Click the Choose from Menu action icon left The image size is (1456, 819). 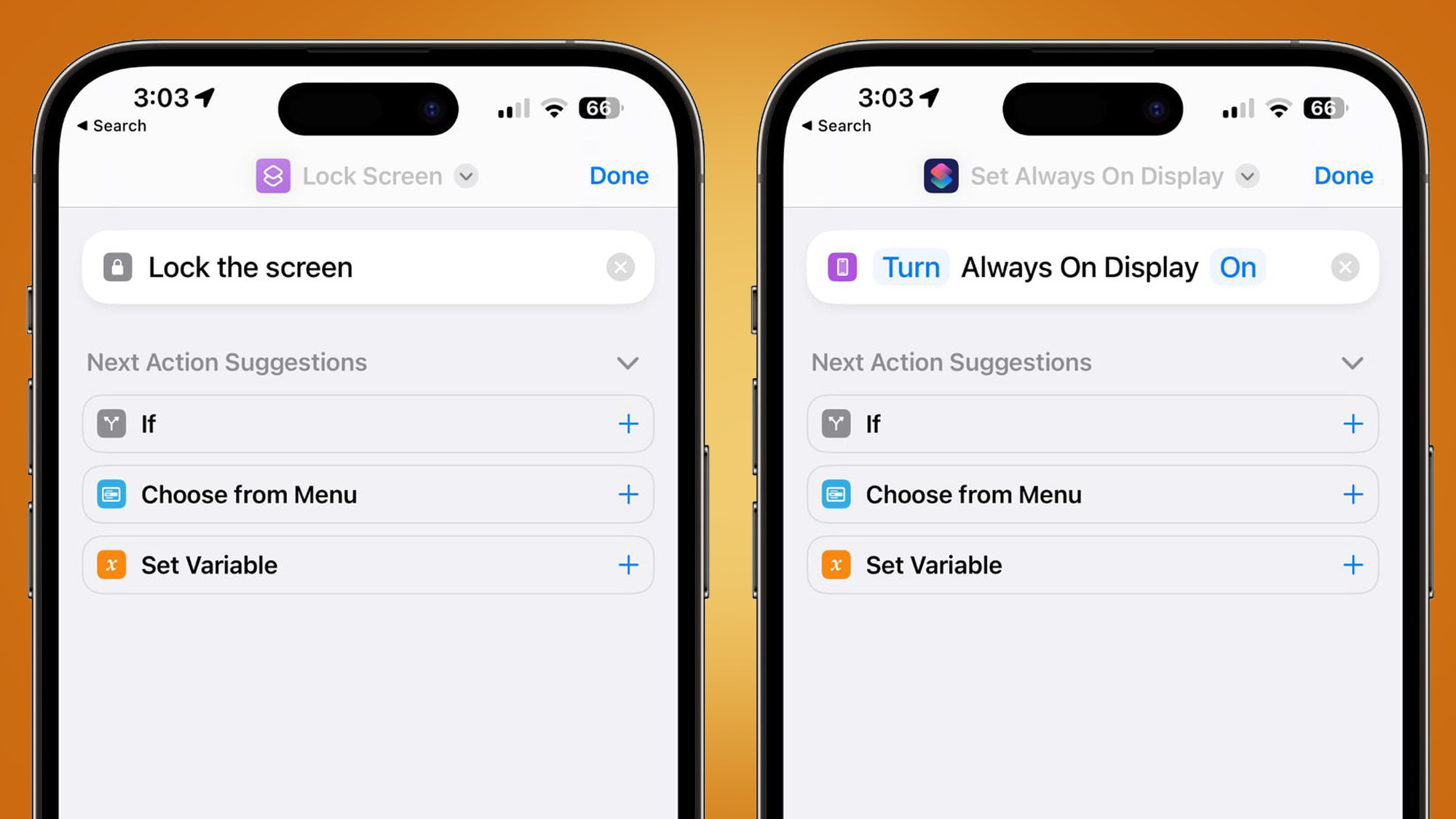click(x=111, y=494)
